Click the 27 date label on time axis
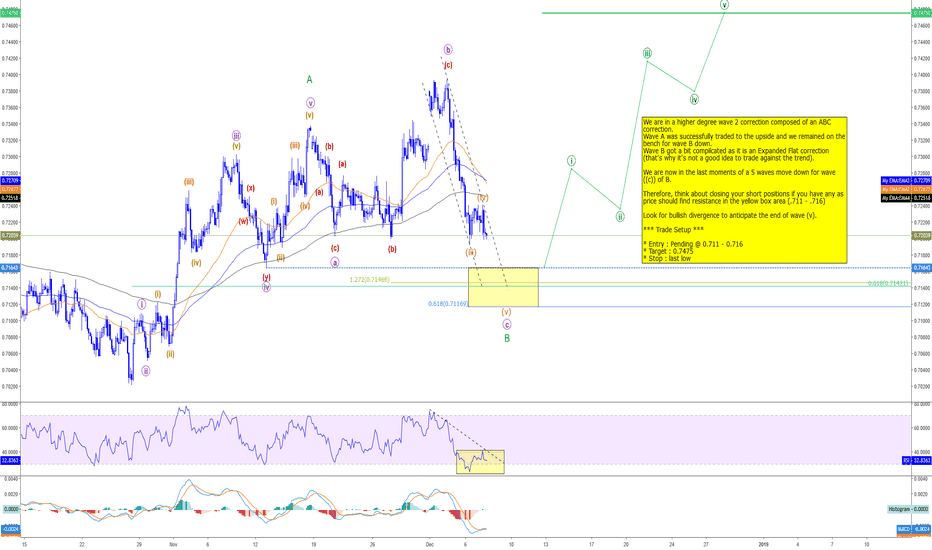This screenshot has height=550, width=932. 706,543
